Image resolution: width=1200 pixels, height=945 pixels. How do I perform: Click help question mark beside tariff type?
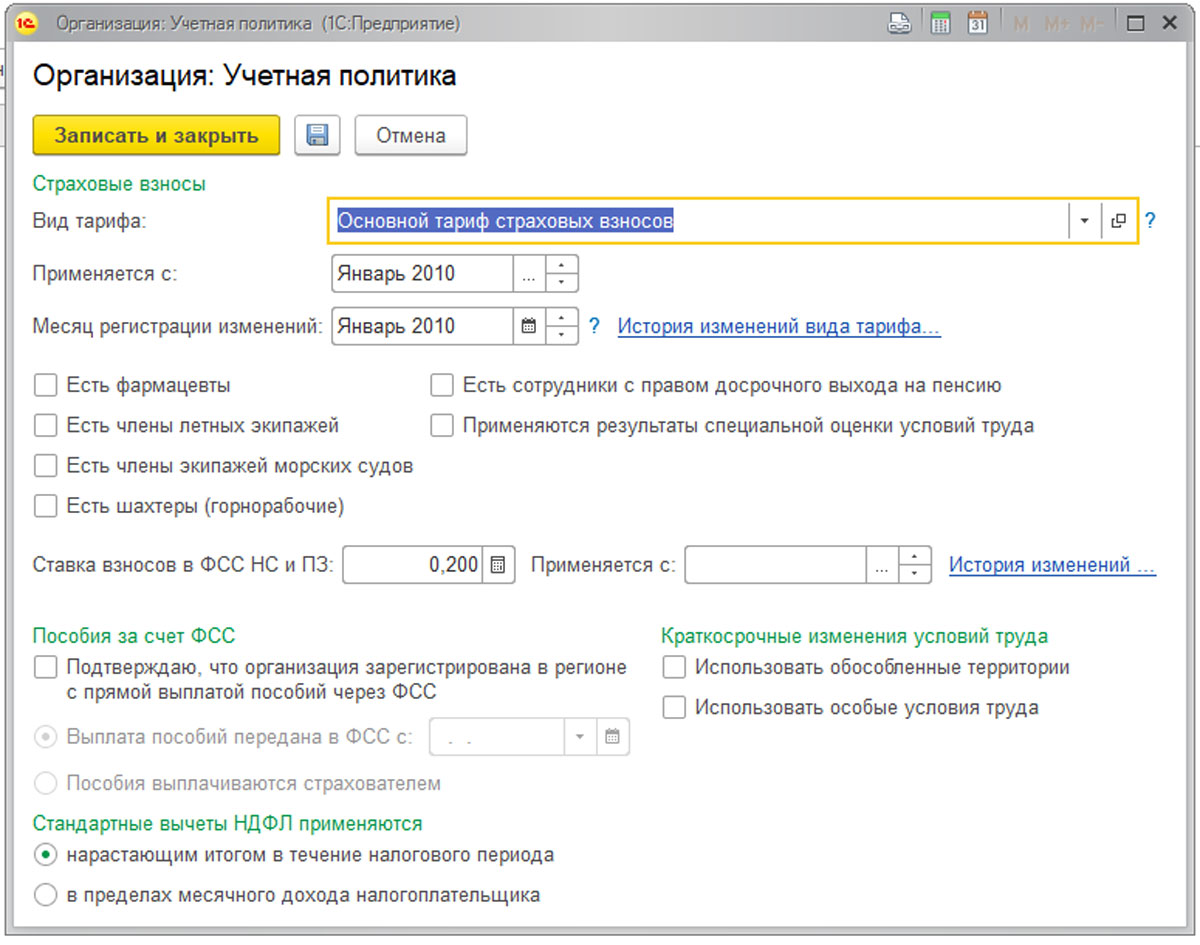[x=1150, y=221]
